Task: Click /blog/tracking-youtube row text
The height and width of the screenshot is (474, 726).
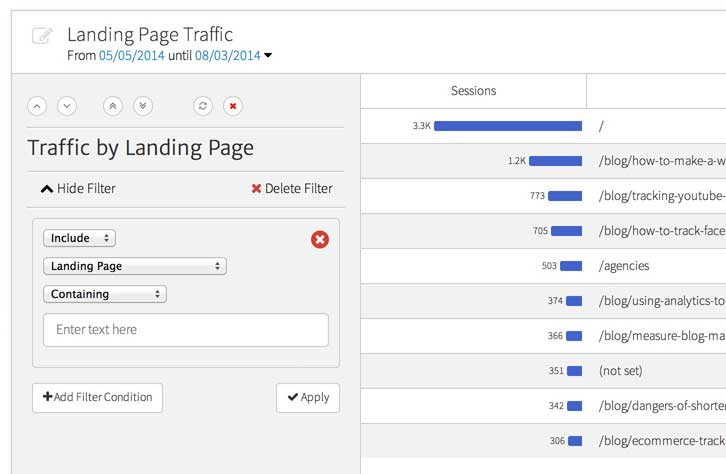Action: click(x=662, y=196)
